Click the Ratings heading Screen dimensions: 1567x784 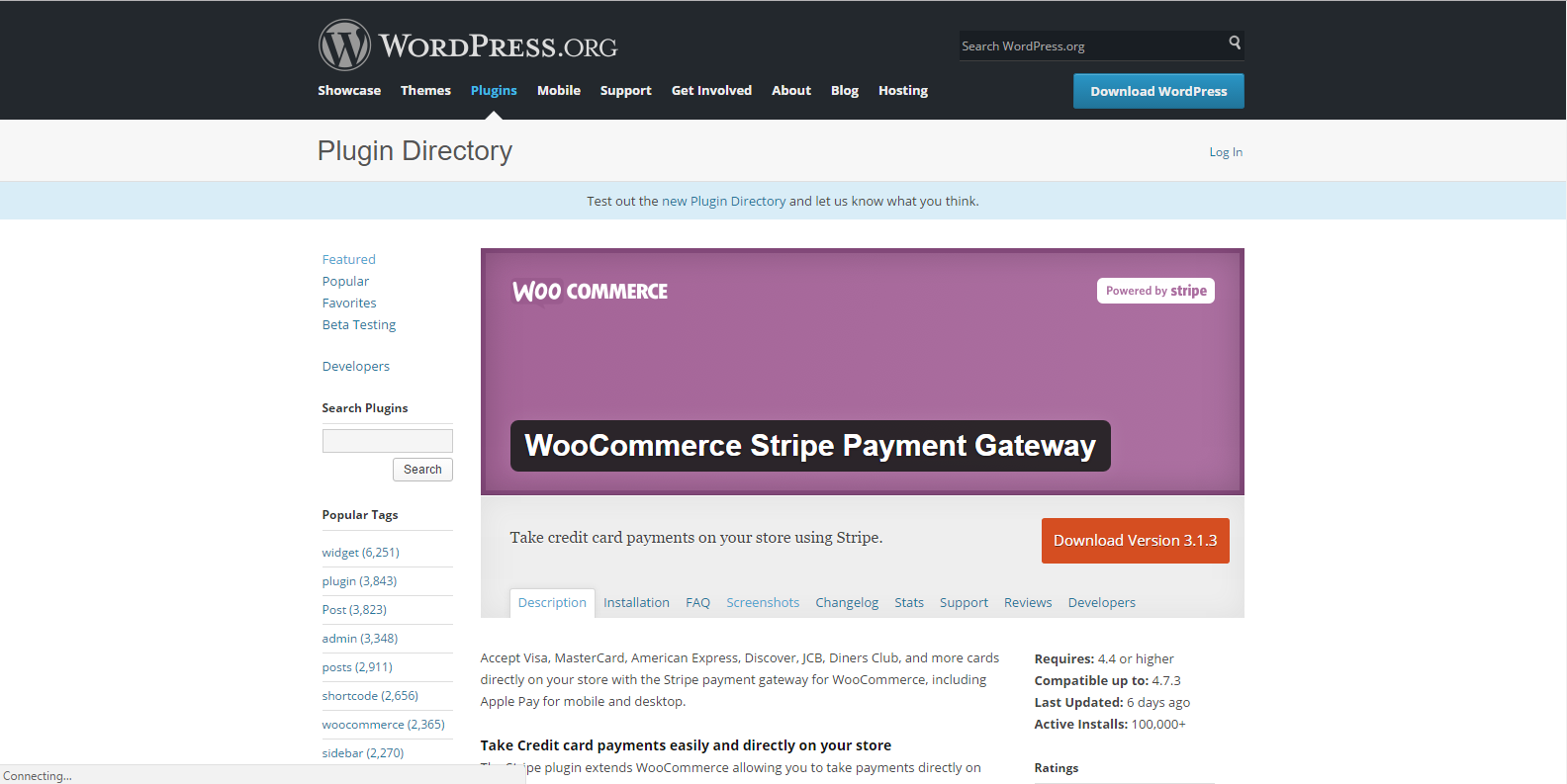1057,768
